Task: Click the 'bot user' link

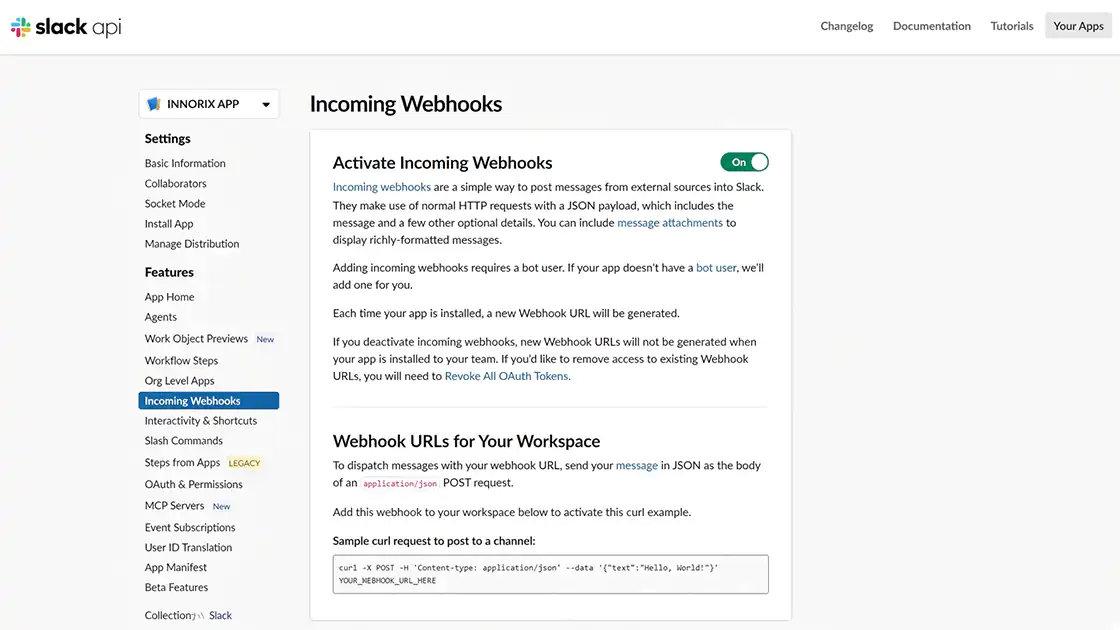Action: 716,267
